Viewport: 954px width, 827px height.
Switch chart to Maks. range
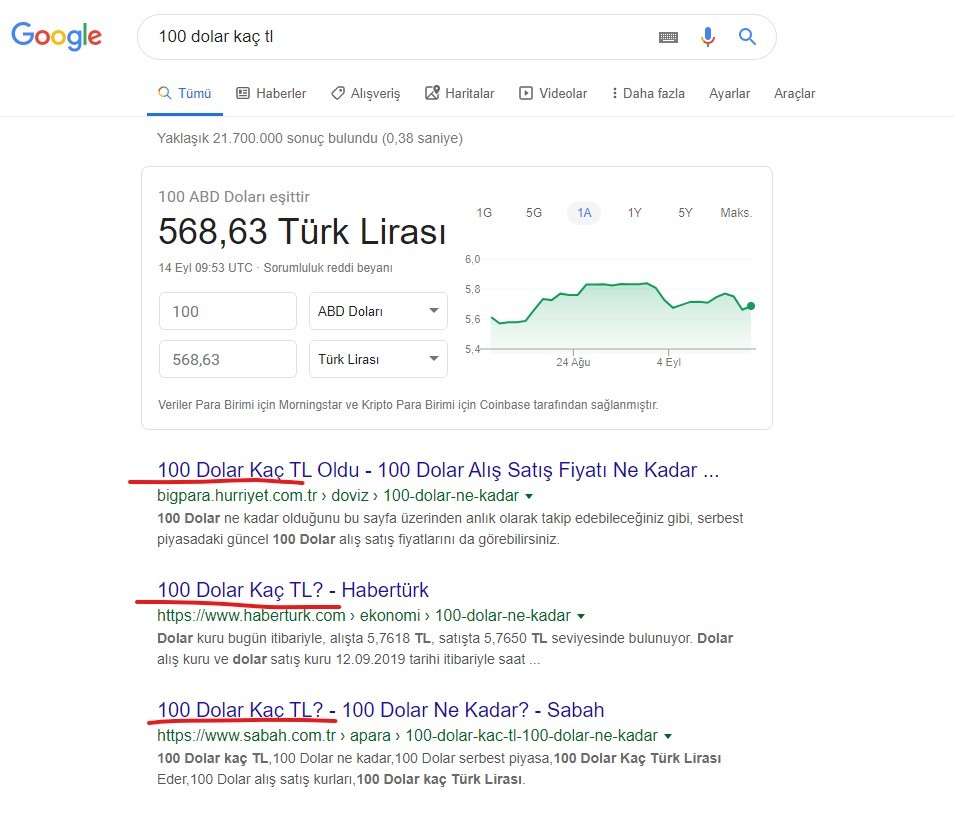point(736,212)
